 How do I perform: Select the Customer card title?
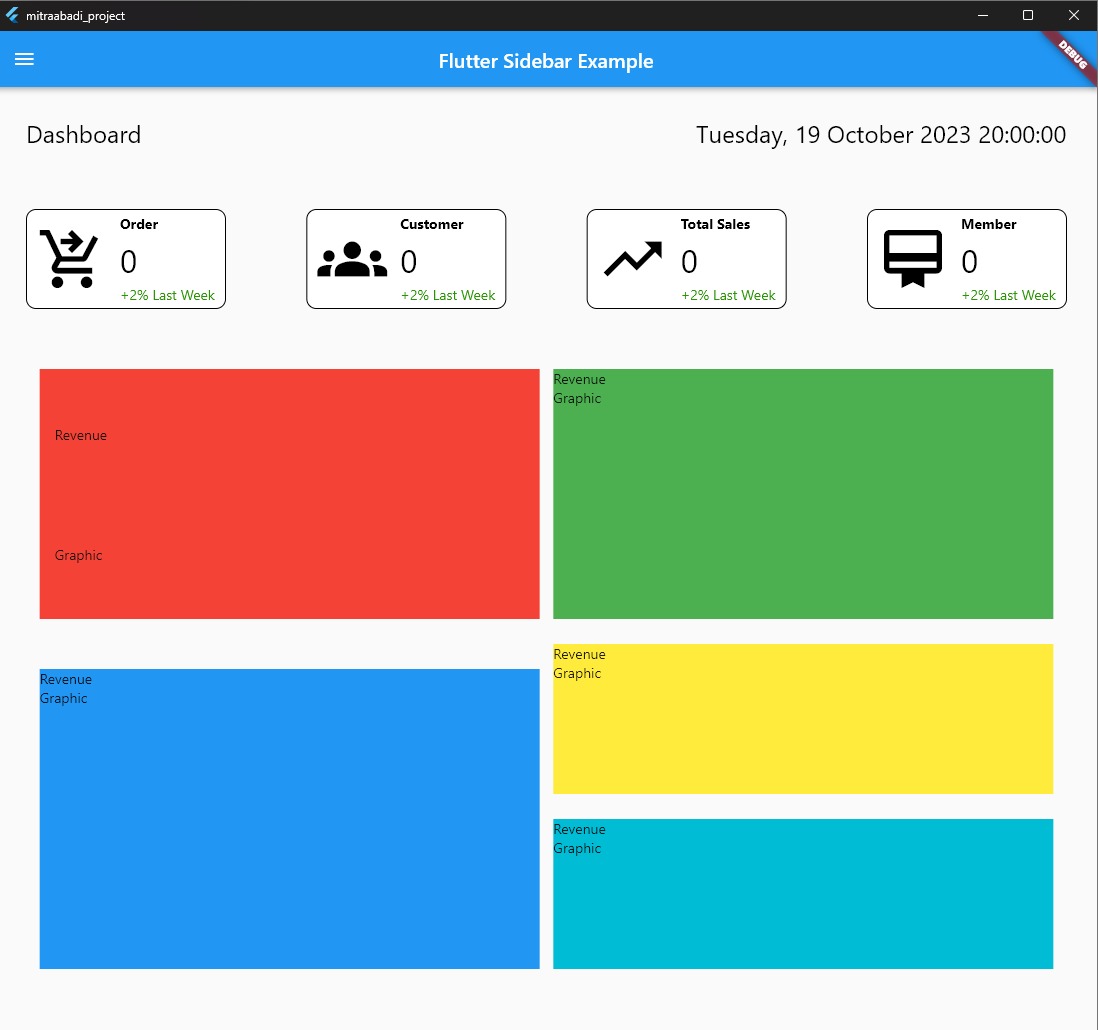pos(431,224)
